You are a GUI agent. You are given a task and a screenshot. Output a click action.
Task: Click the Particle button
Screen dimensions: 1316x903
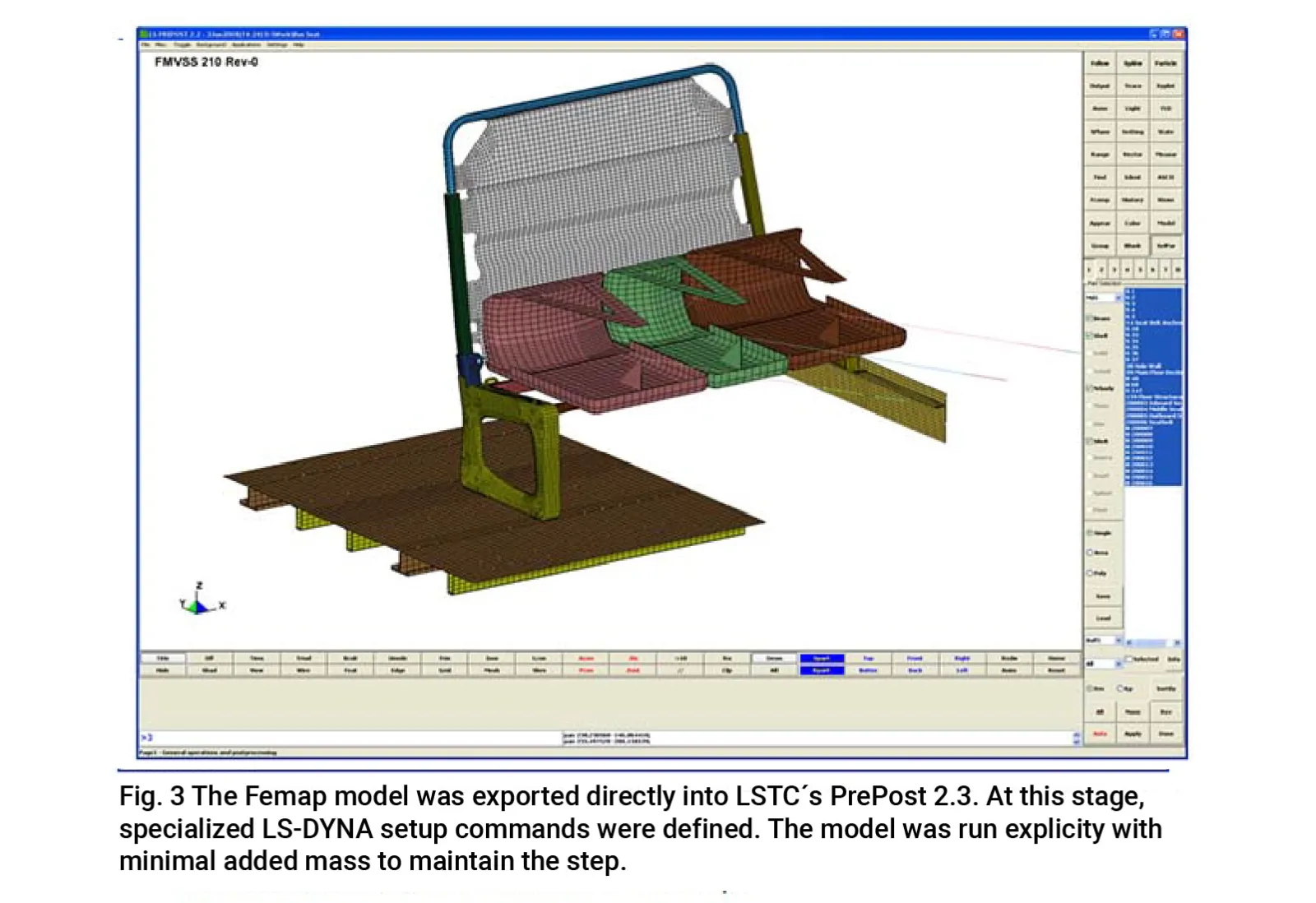tap(1166, 63)
